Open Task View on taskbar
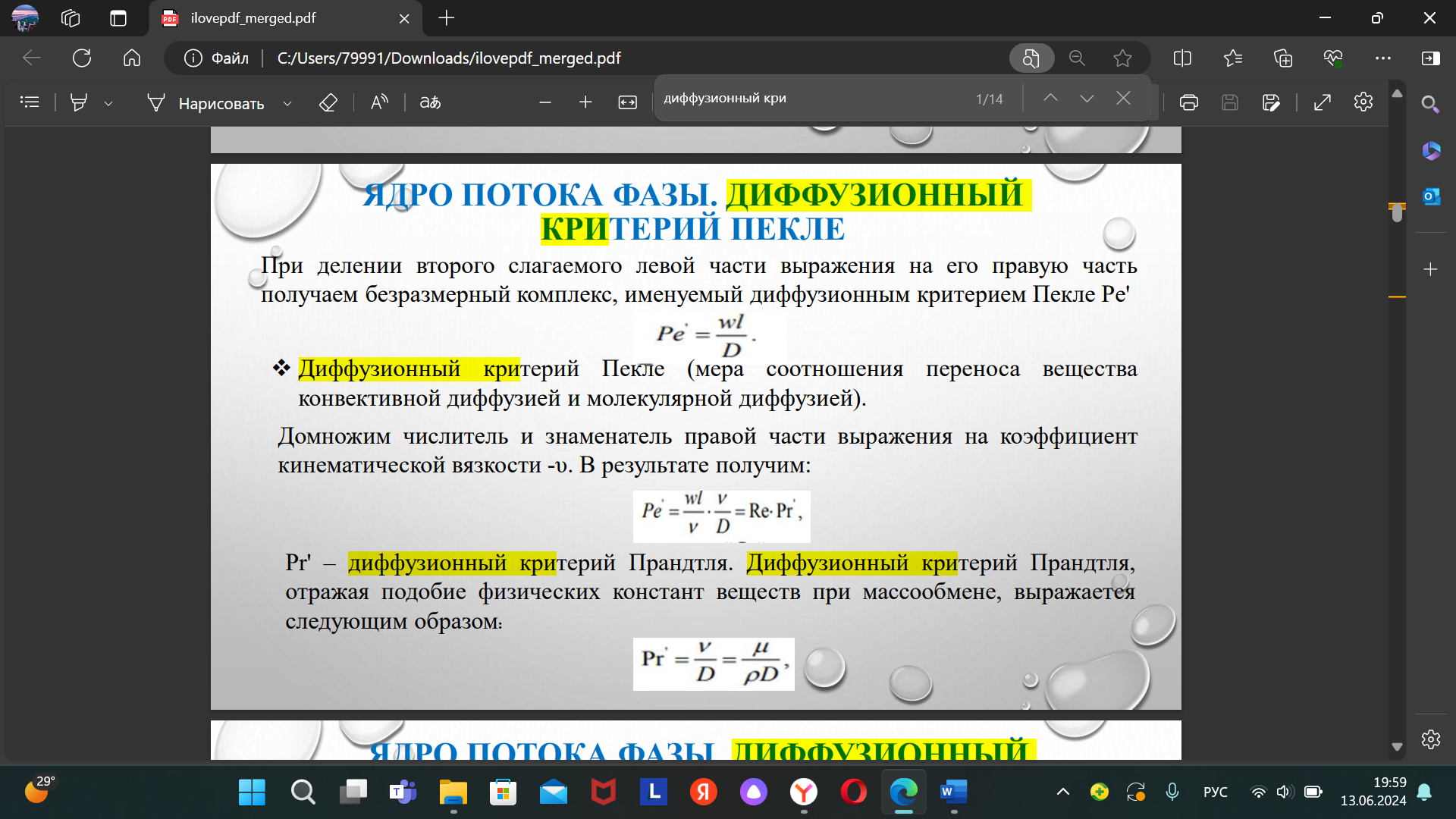The width and height of the screenshot is (1456, 819). (353, 792)
